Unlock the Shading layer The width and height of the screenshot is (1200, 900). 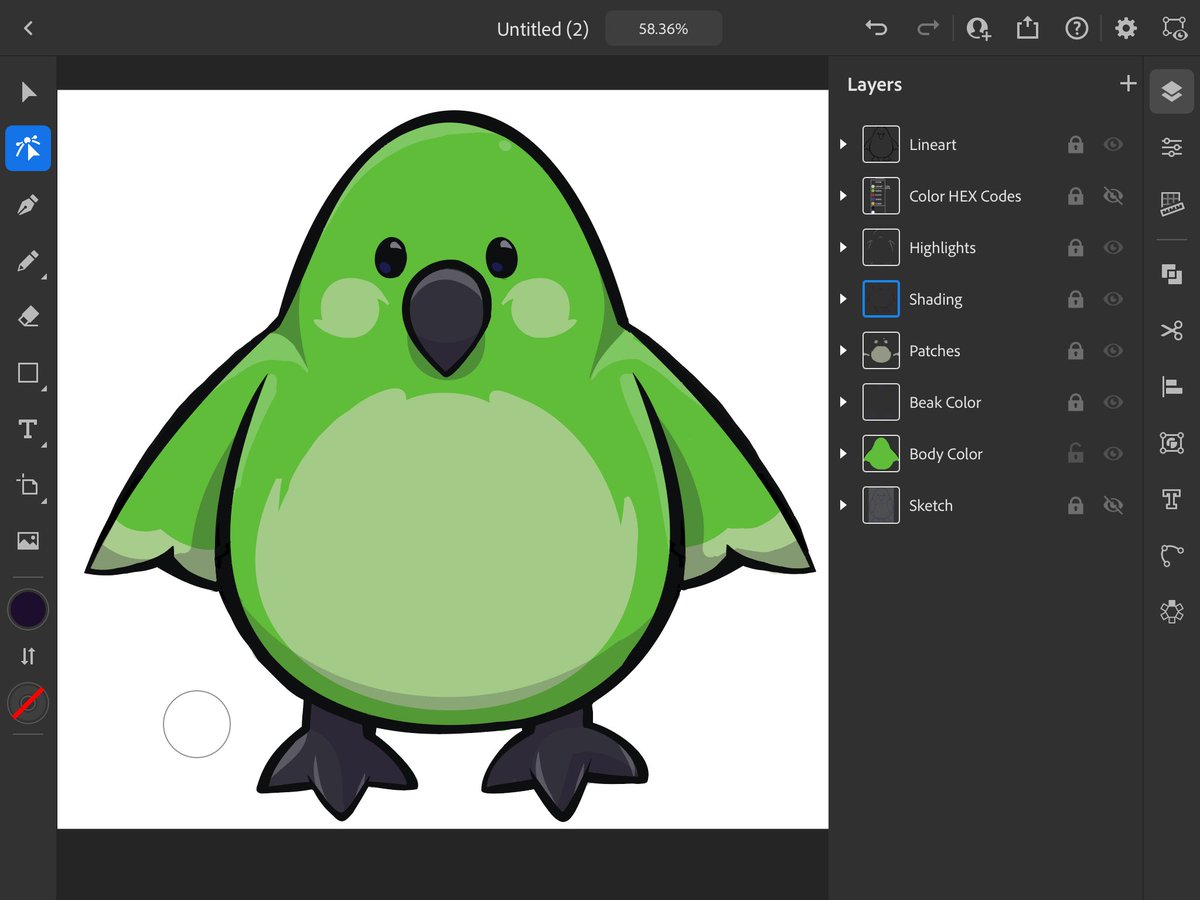coord(1076,299)
